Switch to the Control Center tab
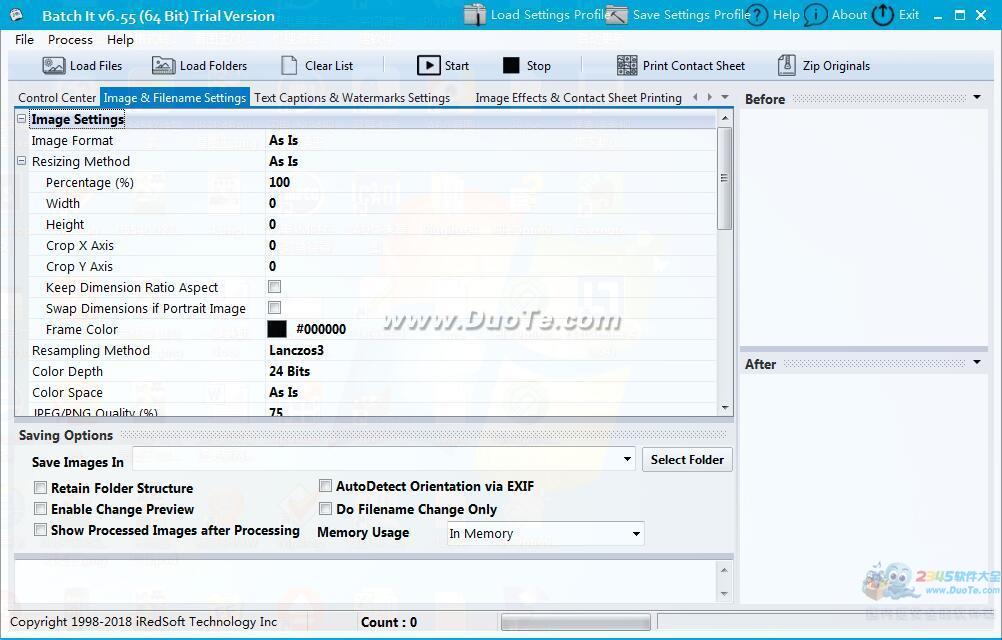Screen dimensions: 1002x640 coord(57,98)
